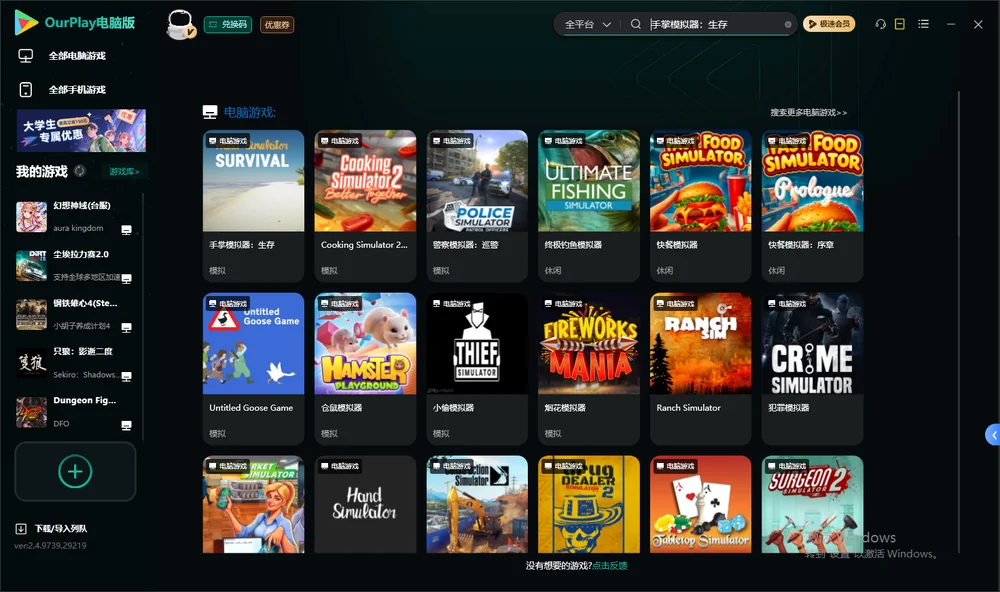The height and width of the screenshot is (592, 1000).
Task: Open the 极速会员 membership button
Action: click(829, 24)
